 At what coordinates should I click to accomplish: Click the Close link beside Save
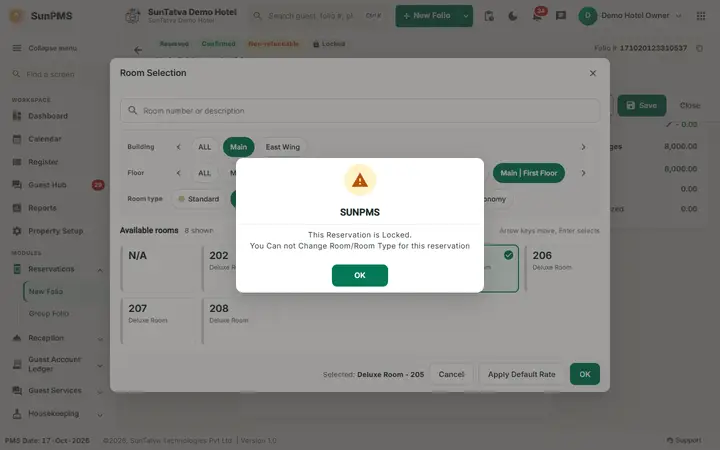click(690, 106)
